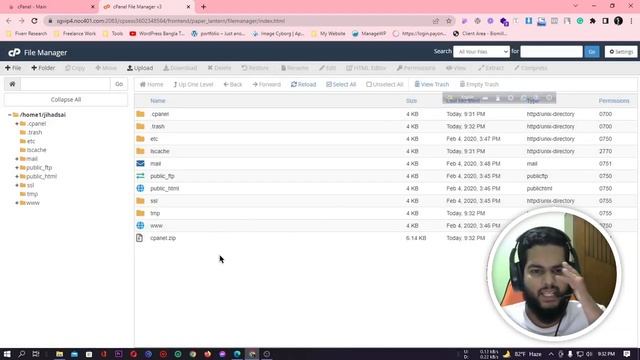Click the Forward navigation button

[266, 84]
